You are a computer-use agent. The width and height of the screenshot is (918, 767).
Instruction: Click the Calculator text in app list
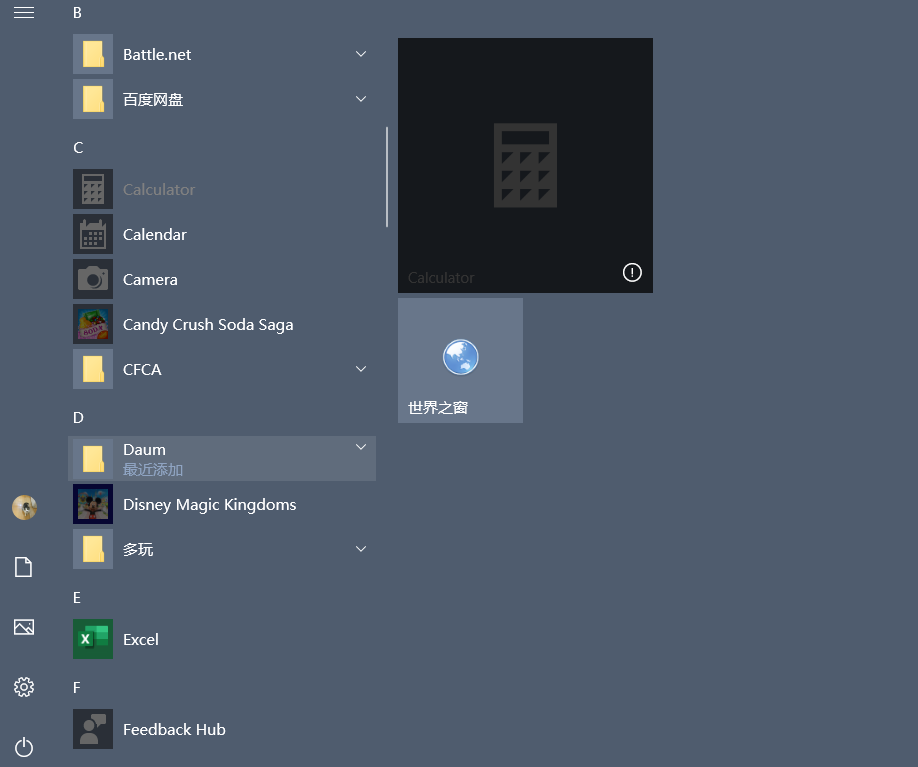click(159, 190)
